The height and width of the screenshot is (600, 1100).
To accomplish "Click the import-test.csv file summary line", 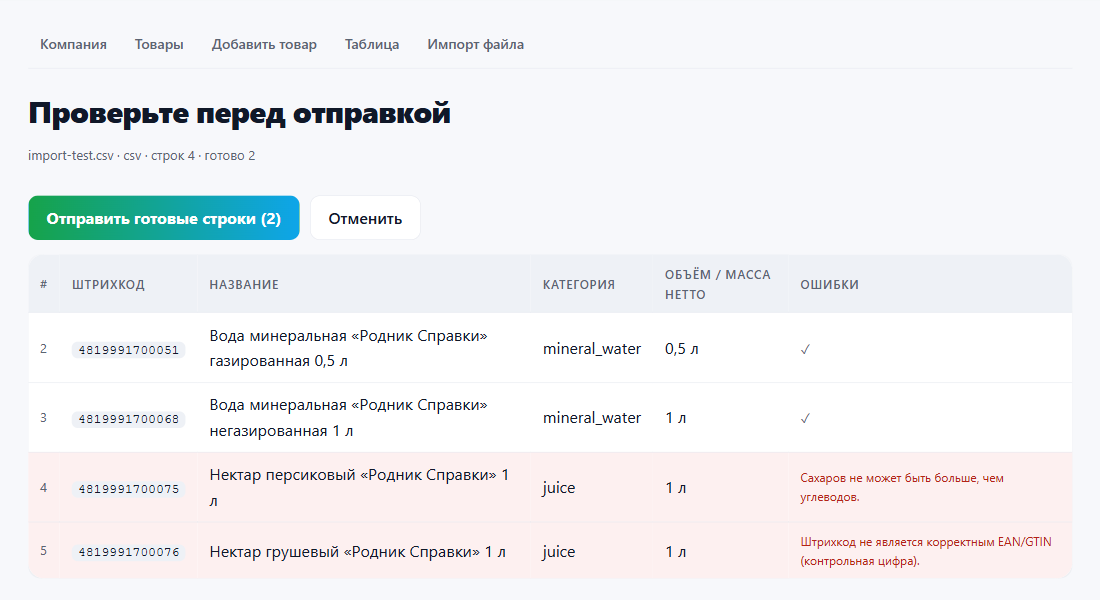I will click(x=142, y=156).
